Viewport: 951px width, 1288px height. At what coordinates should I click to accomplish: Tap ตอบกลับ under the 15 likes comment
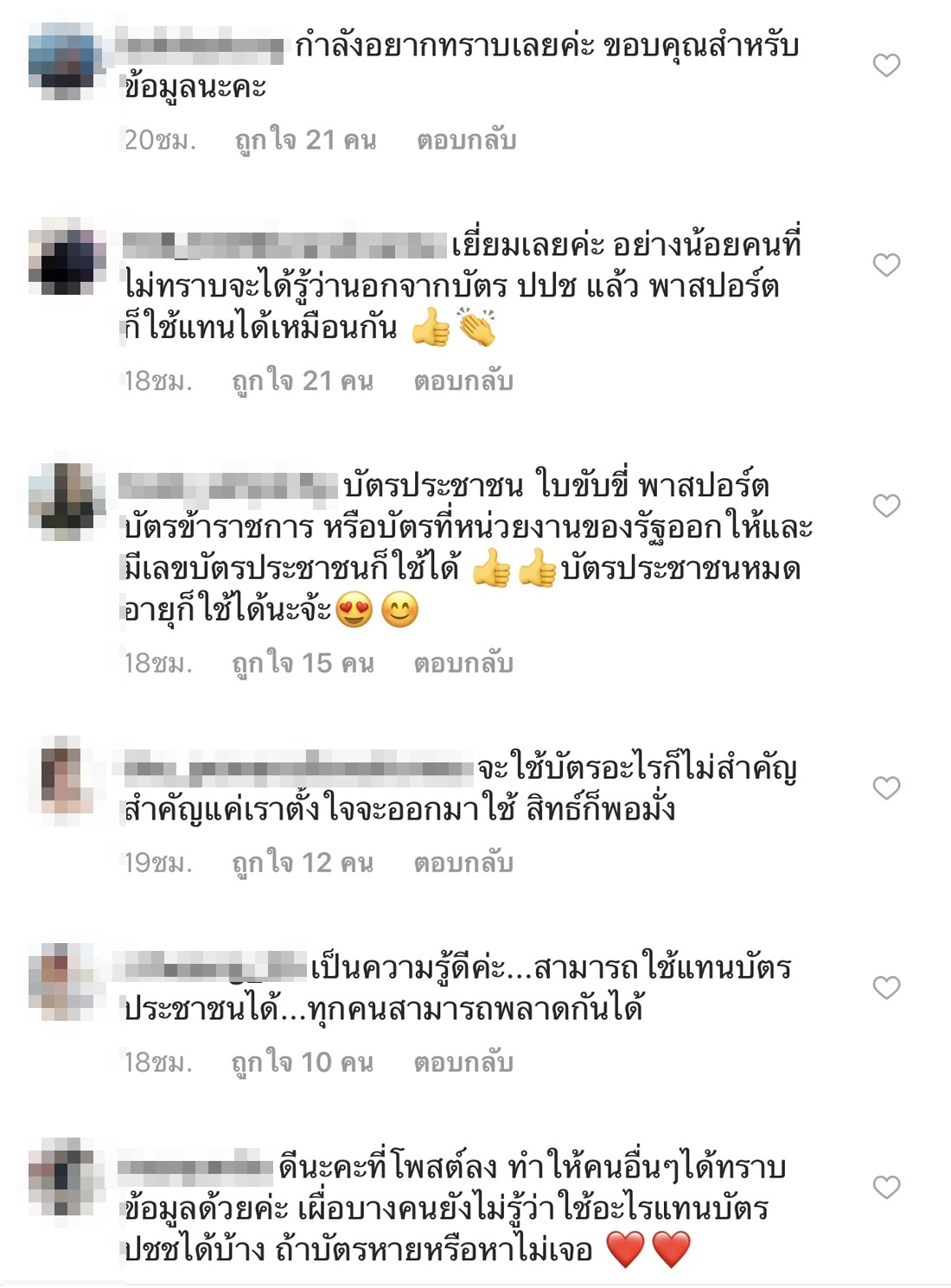[x=463, y=664]
